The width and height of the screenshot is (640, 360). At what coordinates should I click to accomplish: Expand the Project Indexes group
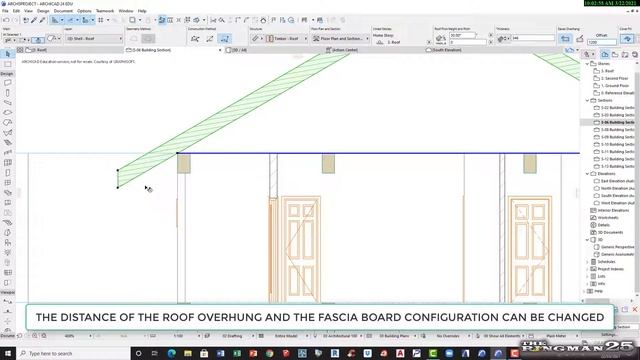(x=587, y=269)
